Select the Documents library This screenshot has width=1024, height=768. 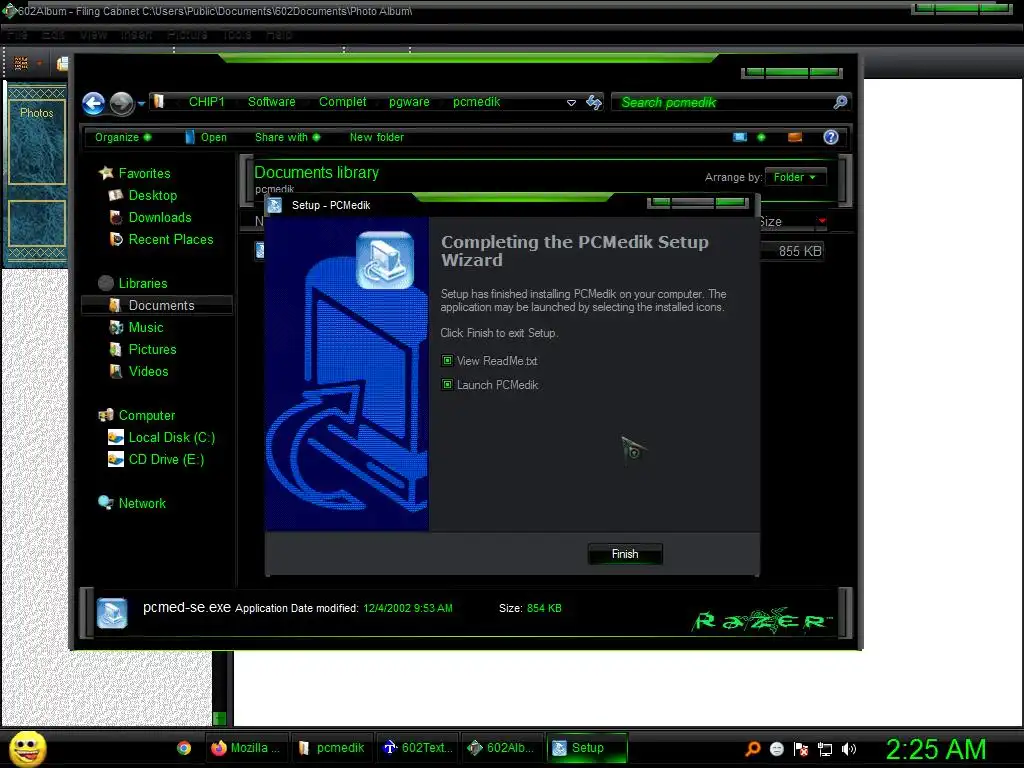click(x=157, y=305)
